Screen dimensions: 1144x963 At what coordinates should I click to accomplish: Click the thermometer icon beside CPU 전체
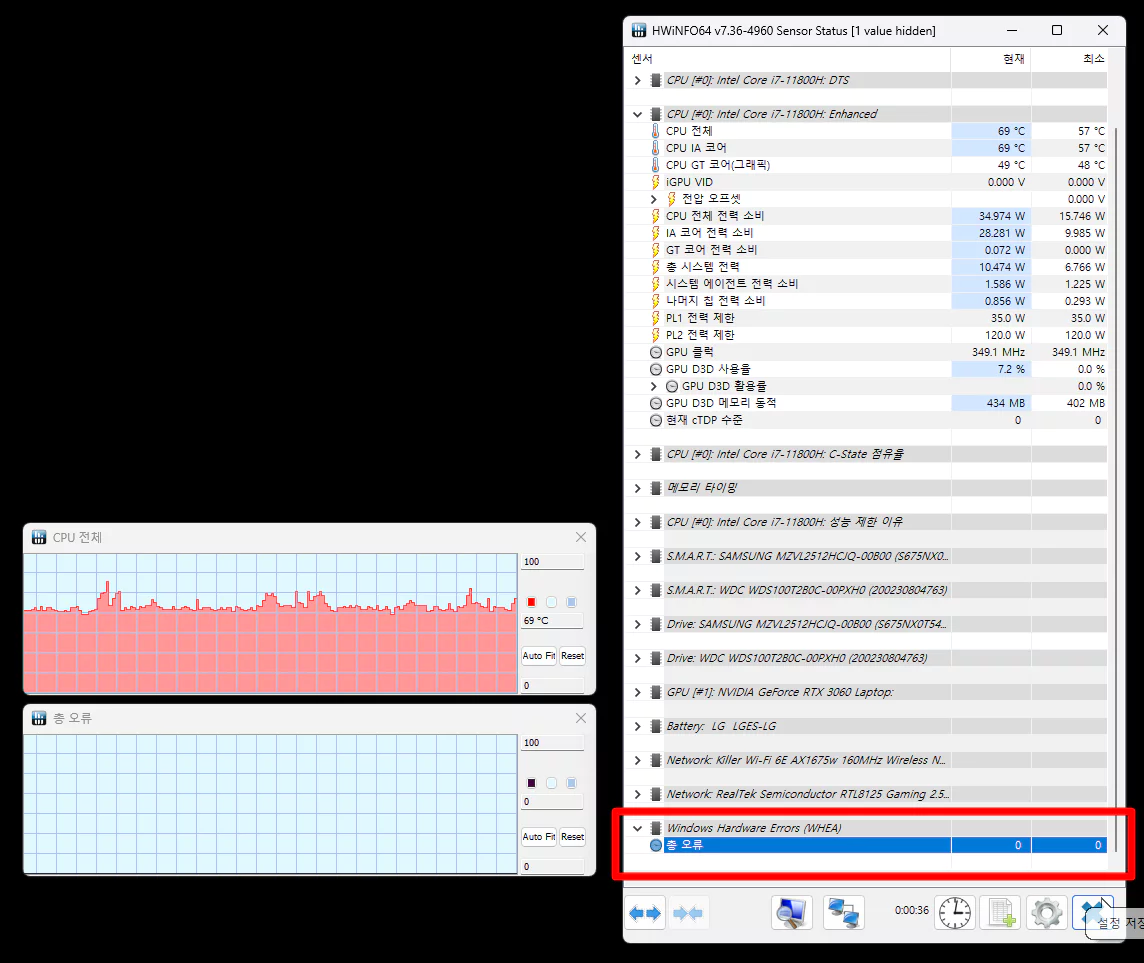(655, 131)
